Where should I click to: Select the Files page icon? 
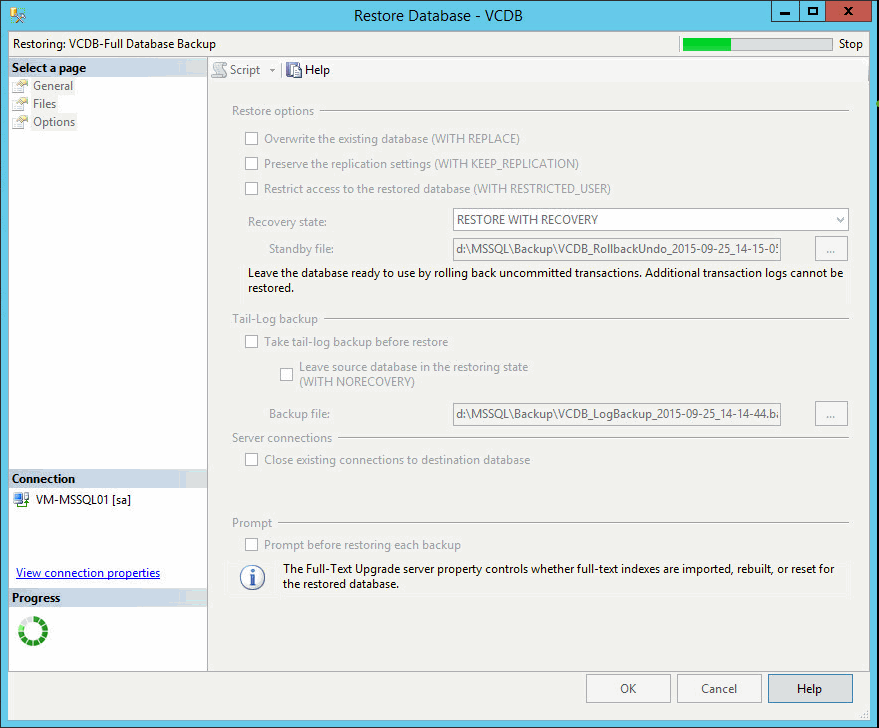pyautogui.click(x=20, y=104)
